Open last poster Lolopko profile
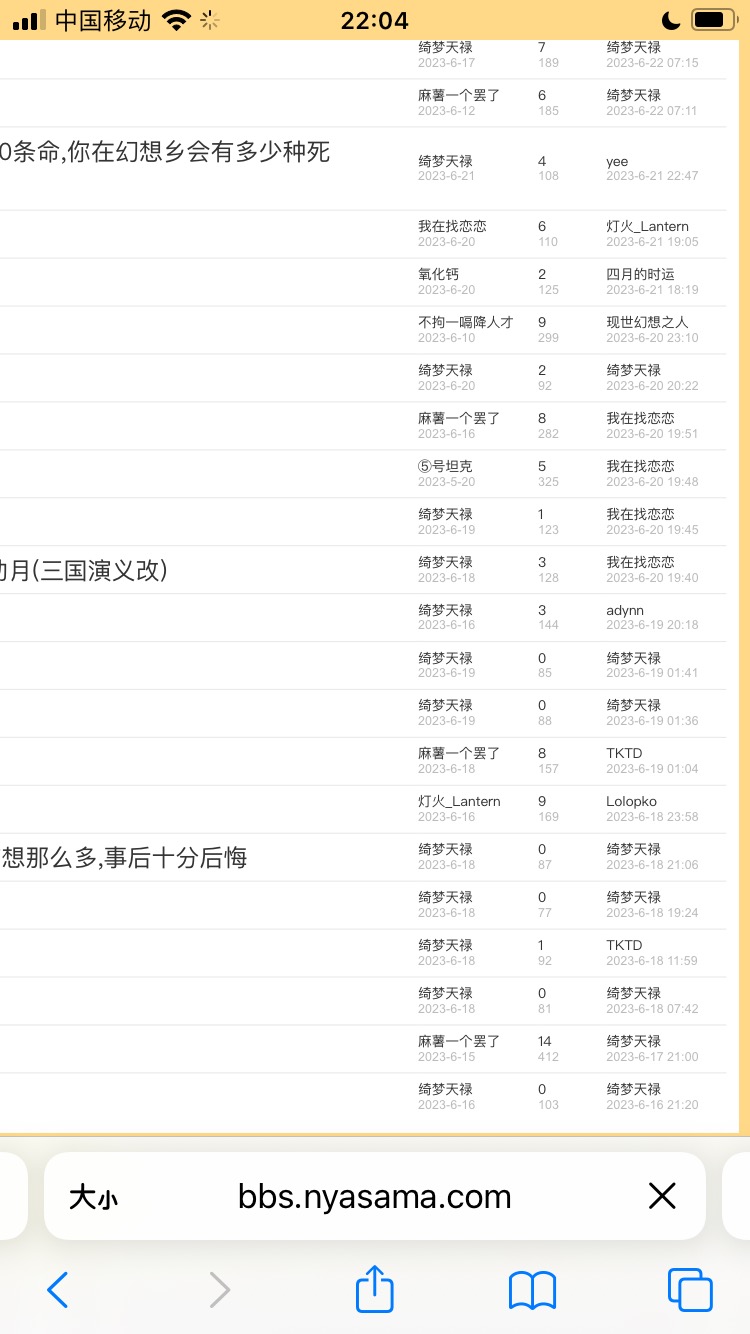 632,801
